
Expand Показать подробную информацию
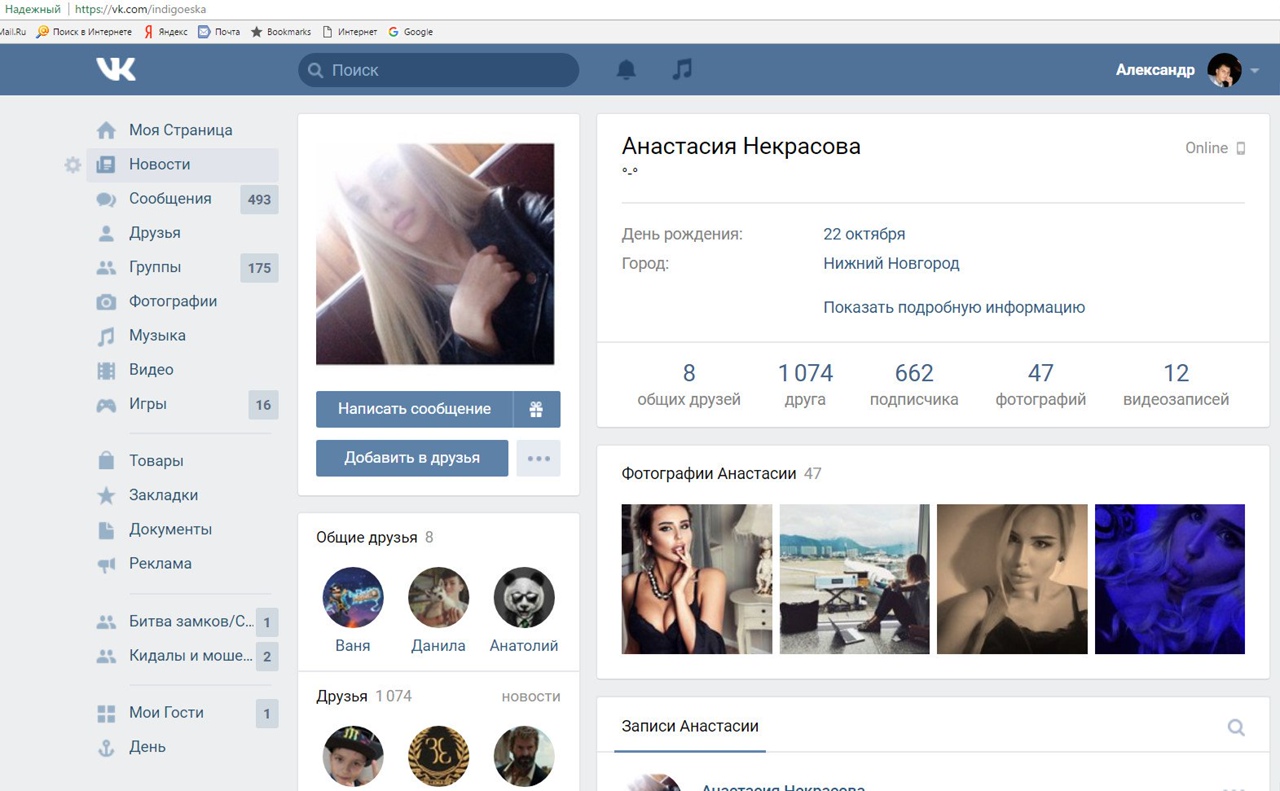[x=953, y=308]
